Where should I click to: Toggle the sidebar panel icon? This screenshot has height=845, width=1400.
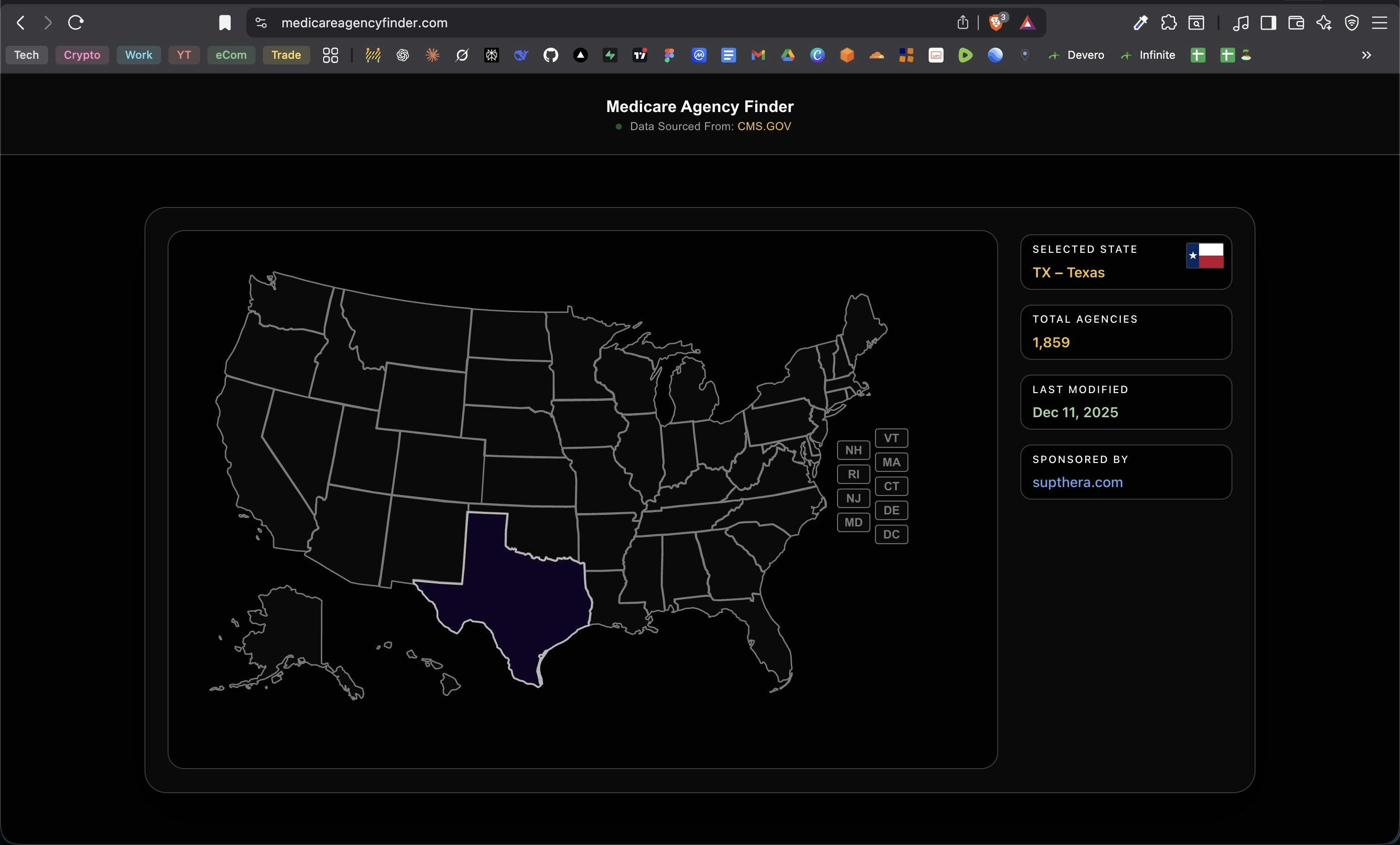(x=1269, y=23)
